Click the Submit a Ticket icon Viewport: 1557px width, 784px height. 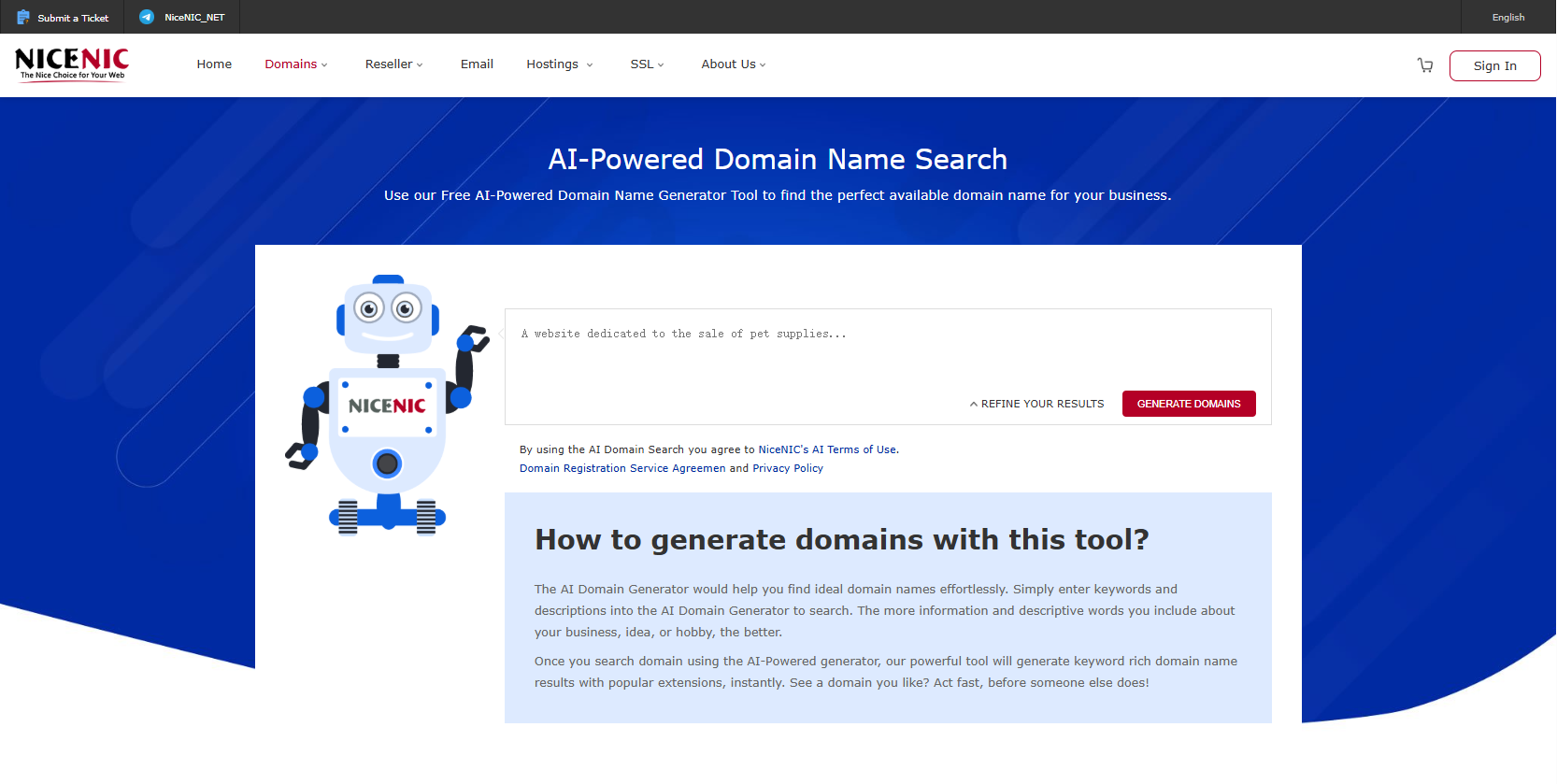pyautogui.click(x=23, y=17)
